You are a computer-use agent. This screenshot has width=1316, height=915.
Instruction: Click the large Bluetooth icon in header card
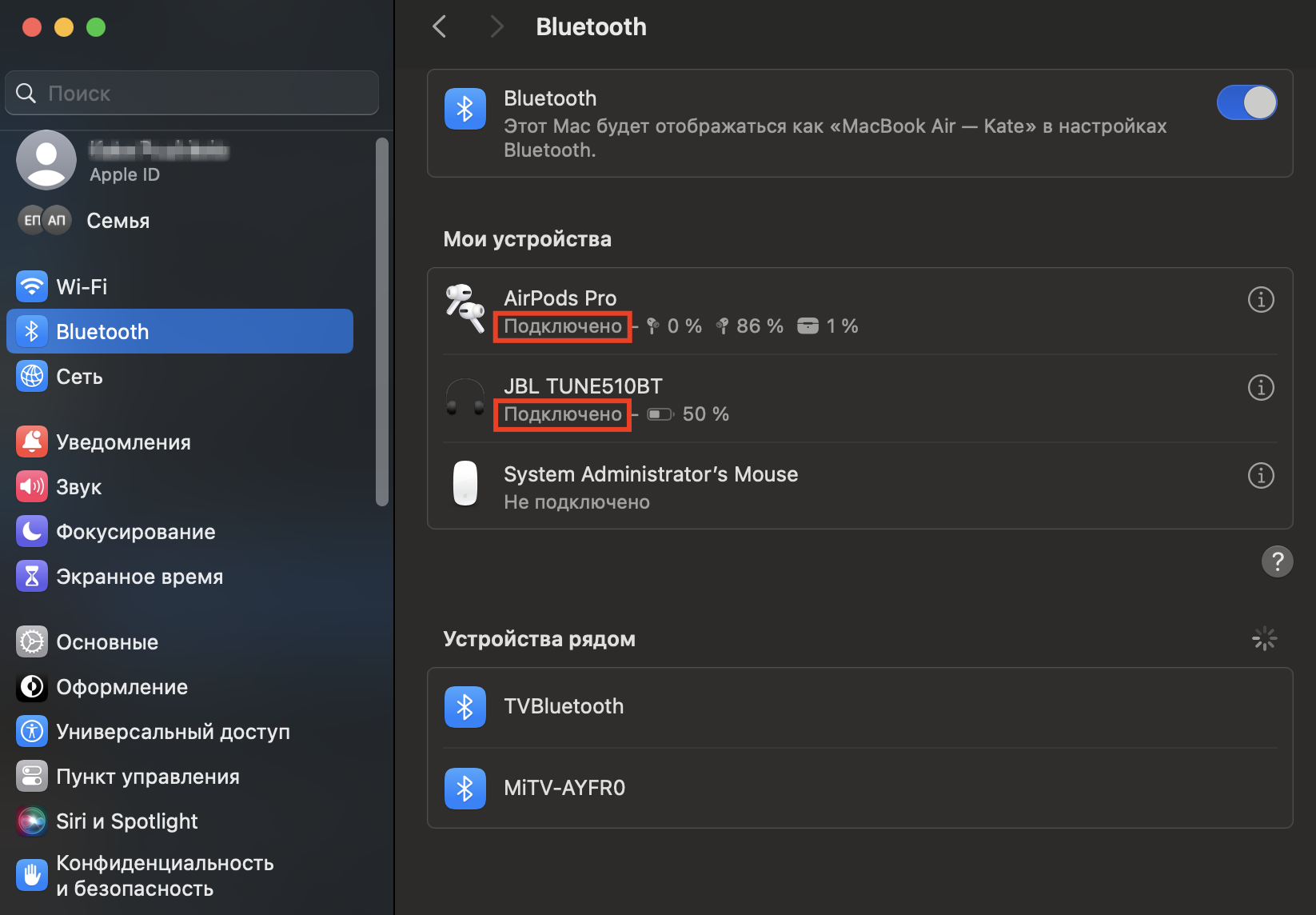coord(465,109)
